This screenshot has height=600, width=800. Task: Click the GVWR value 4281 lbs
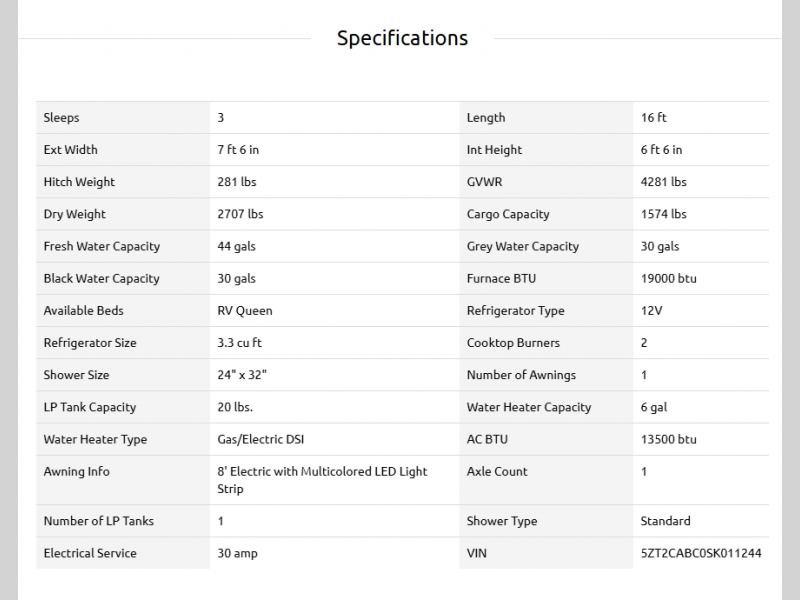[x=663, y=182]
